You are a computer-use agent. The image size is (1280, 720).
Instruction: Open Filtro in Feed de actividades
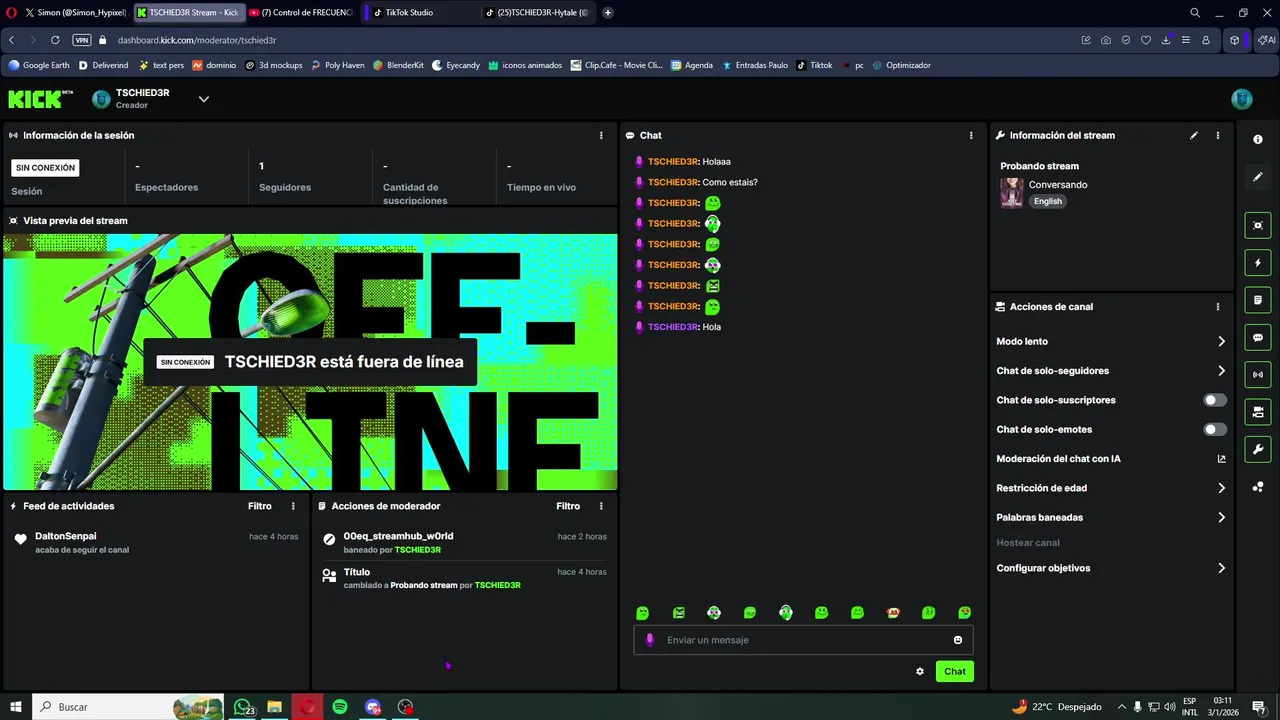coord(260,506)
